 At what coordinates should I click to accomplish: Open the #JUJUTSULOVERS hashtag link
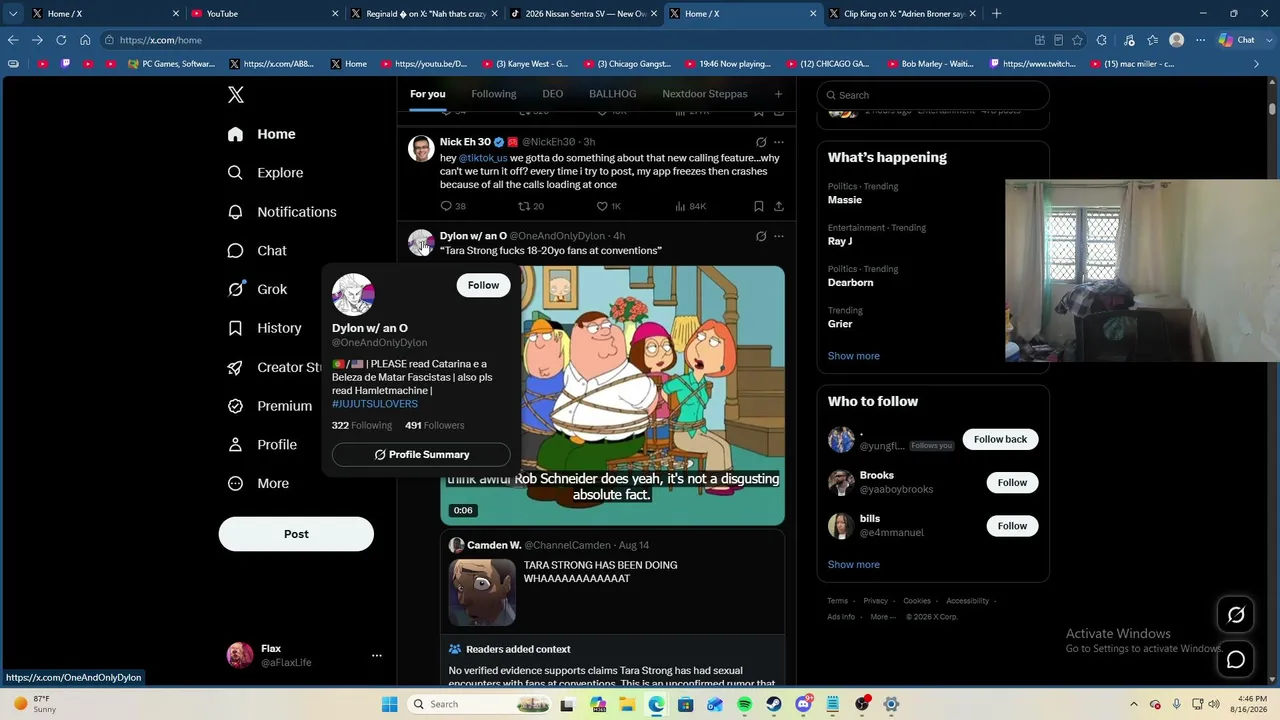[x=375, y=404]
